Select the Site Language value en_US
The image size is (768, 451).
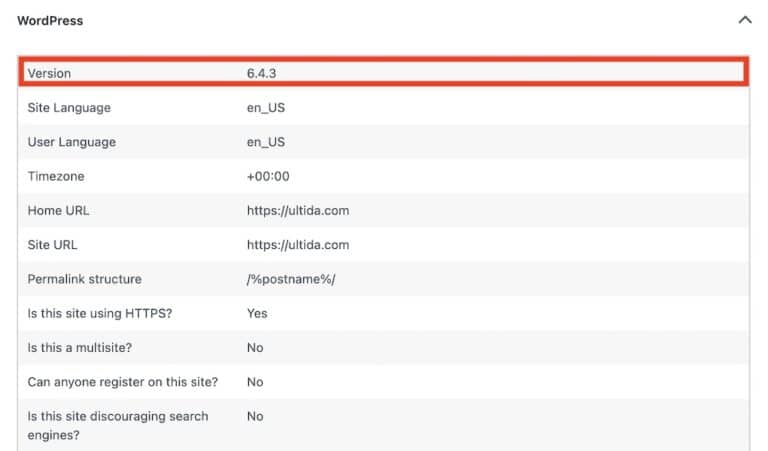265,108
